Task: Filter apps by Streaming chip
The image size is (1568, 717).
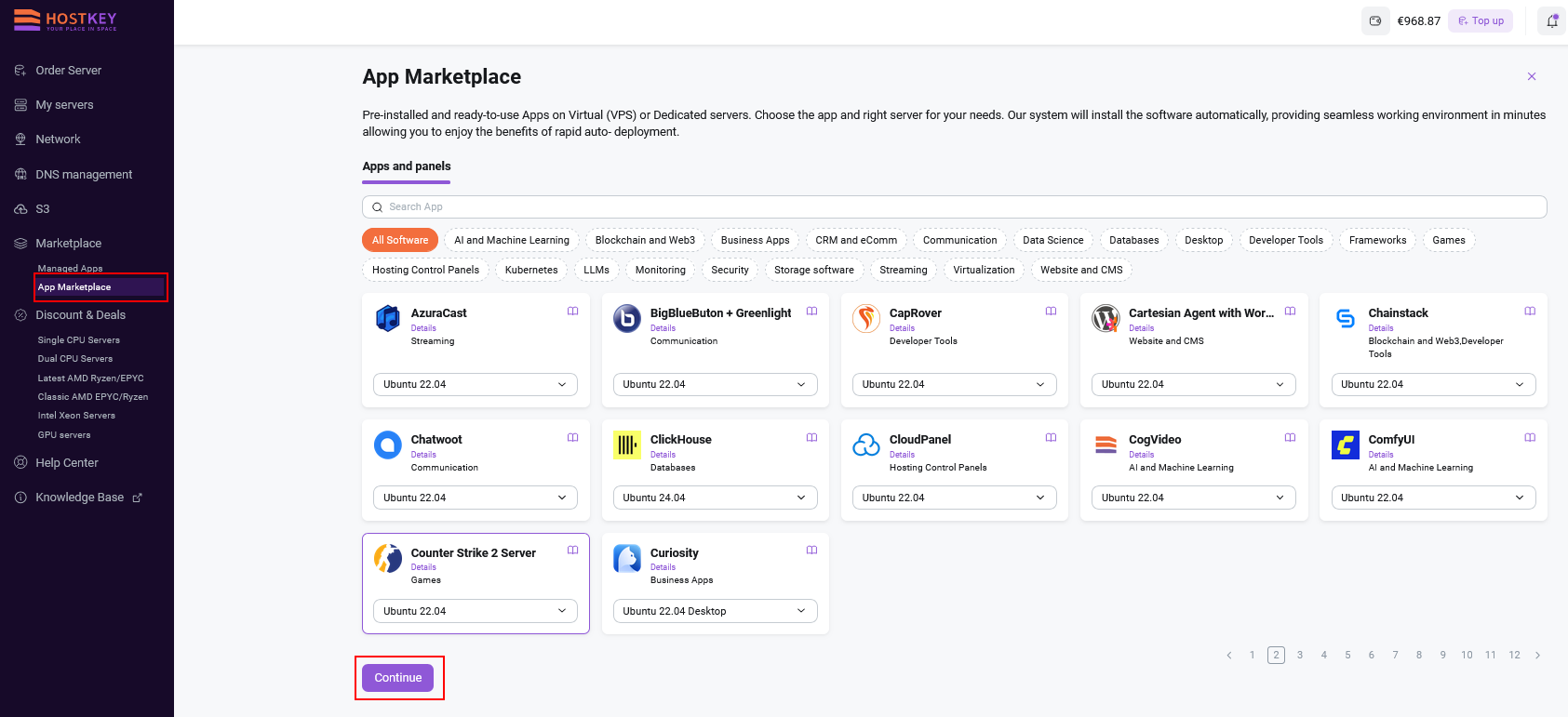Action: point(904,270)
